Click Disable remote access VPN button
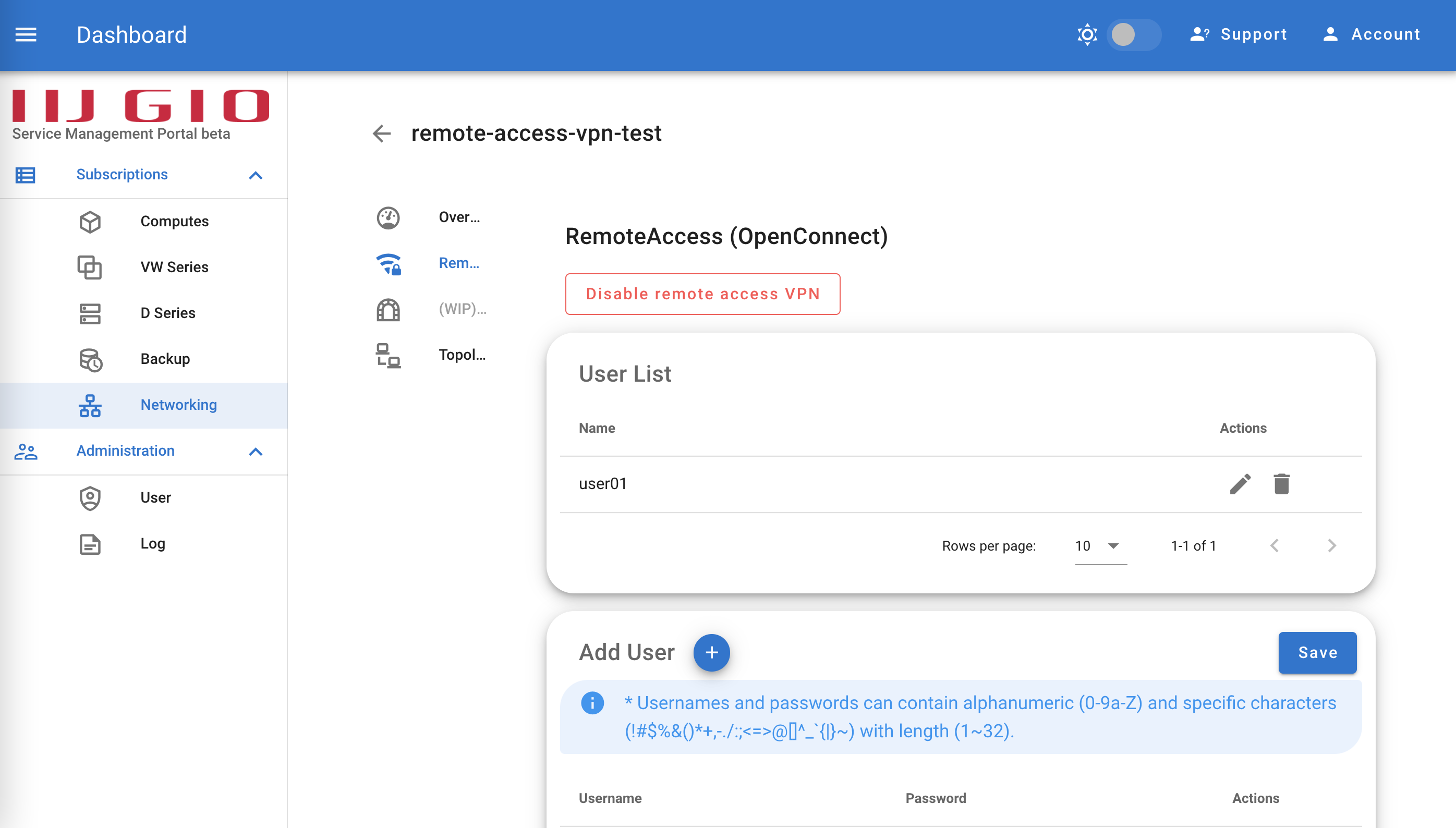The width and height of the screenshot is (1456, 828). (x=702, y=294)
